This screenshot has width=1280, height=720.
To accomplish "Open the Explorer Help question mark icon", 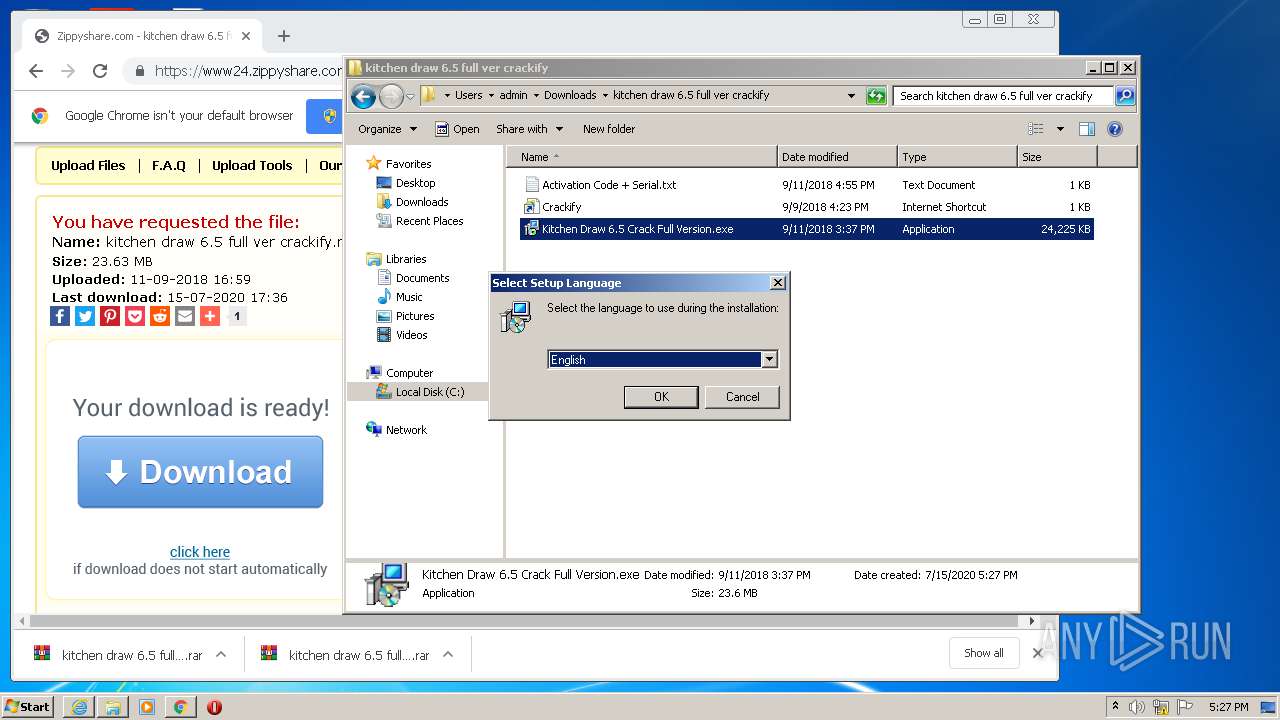I will [x=1115, y=129].
